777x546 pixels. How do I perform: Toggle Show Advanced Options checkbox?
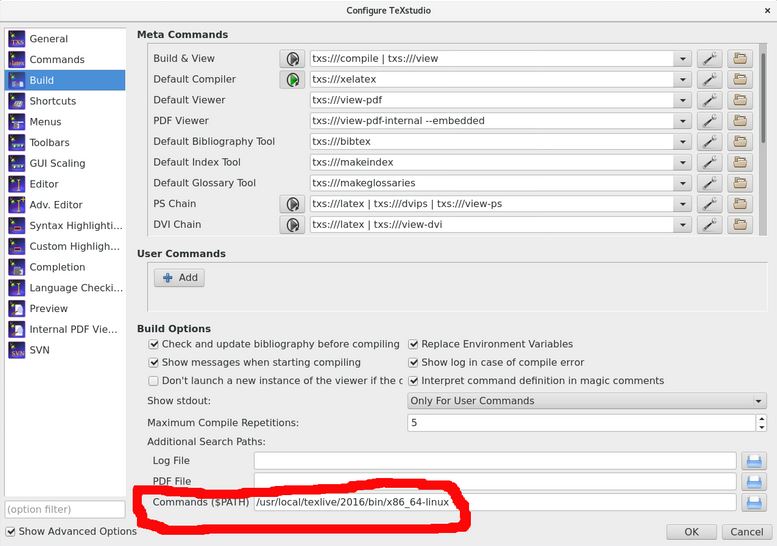point(11,532)
